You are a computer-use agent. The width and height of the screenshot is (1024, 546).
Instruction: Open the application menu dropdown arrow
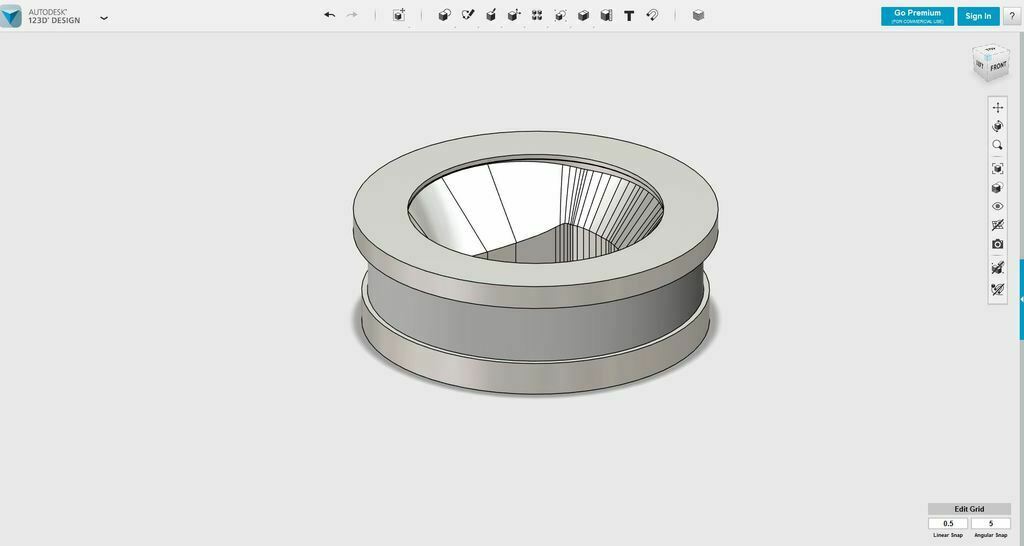[x=104, y=18]
